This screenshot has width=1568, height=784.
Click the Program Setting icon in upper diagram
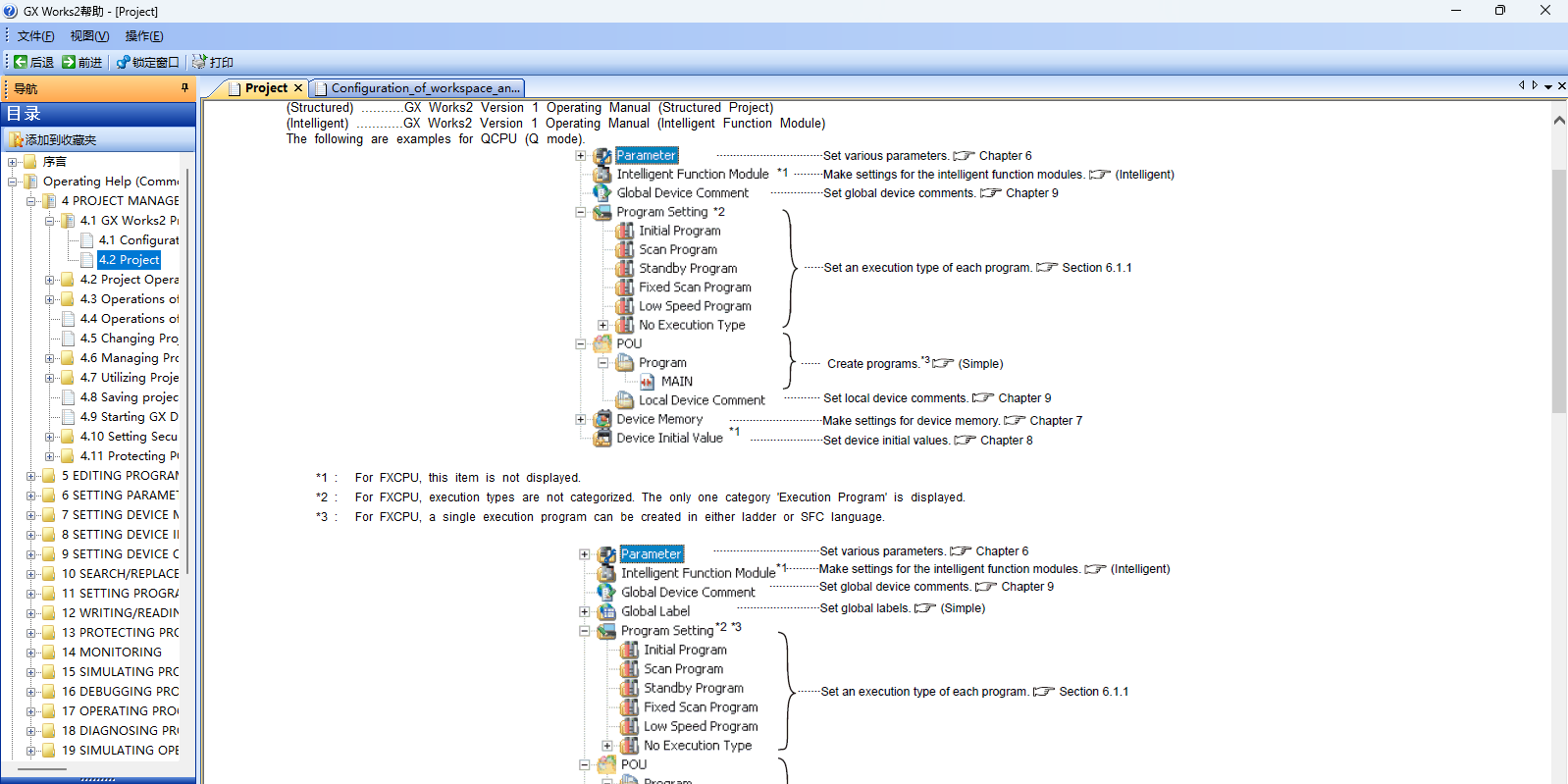(601, 212)
